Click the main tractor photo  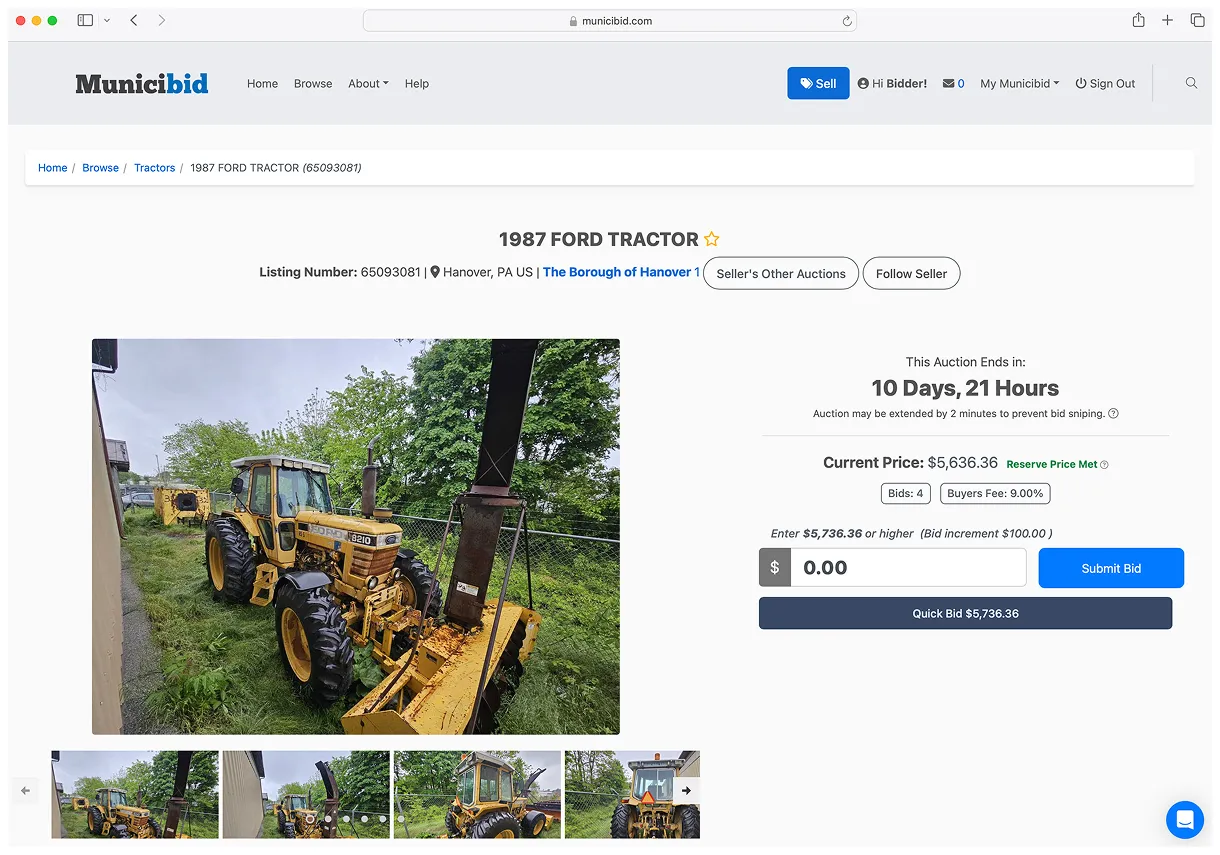point(356,537)
